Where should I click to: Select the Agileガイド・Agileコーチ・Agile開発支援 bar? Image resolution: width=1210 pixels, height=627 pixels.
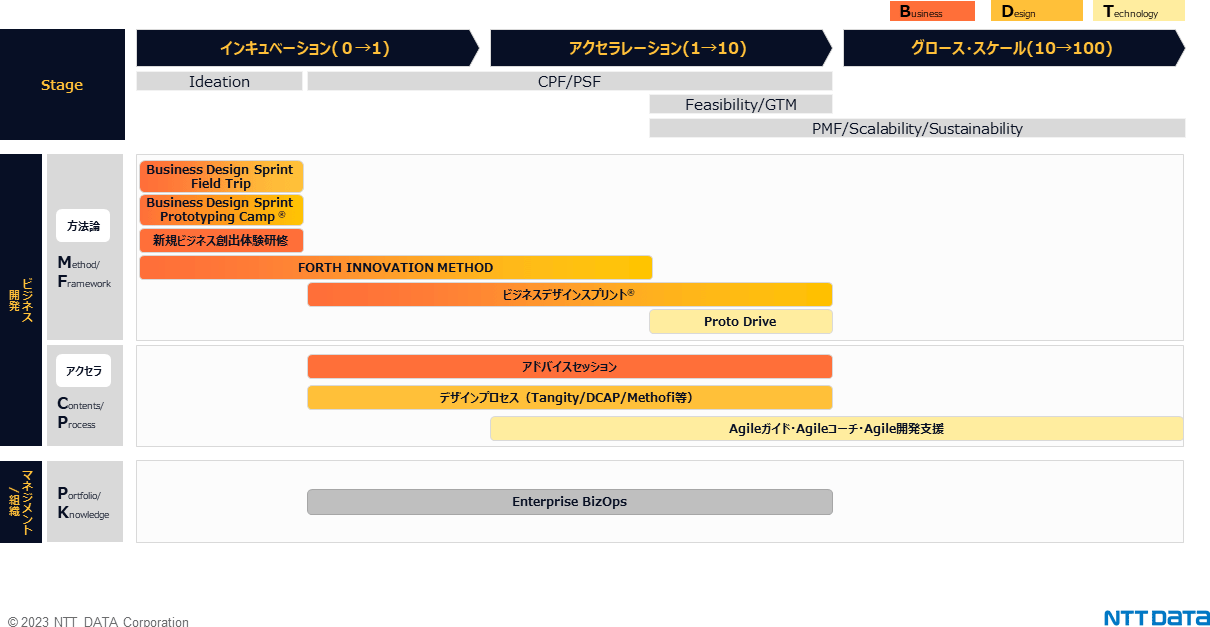(x=837, y=429)
